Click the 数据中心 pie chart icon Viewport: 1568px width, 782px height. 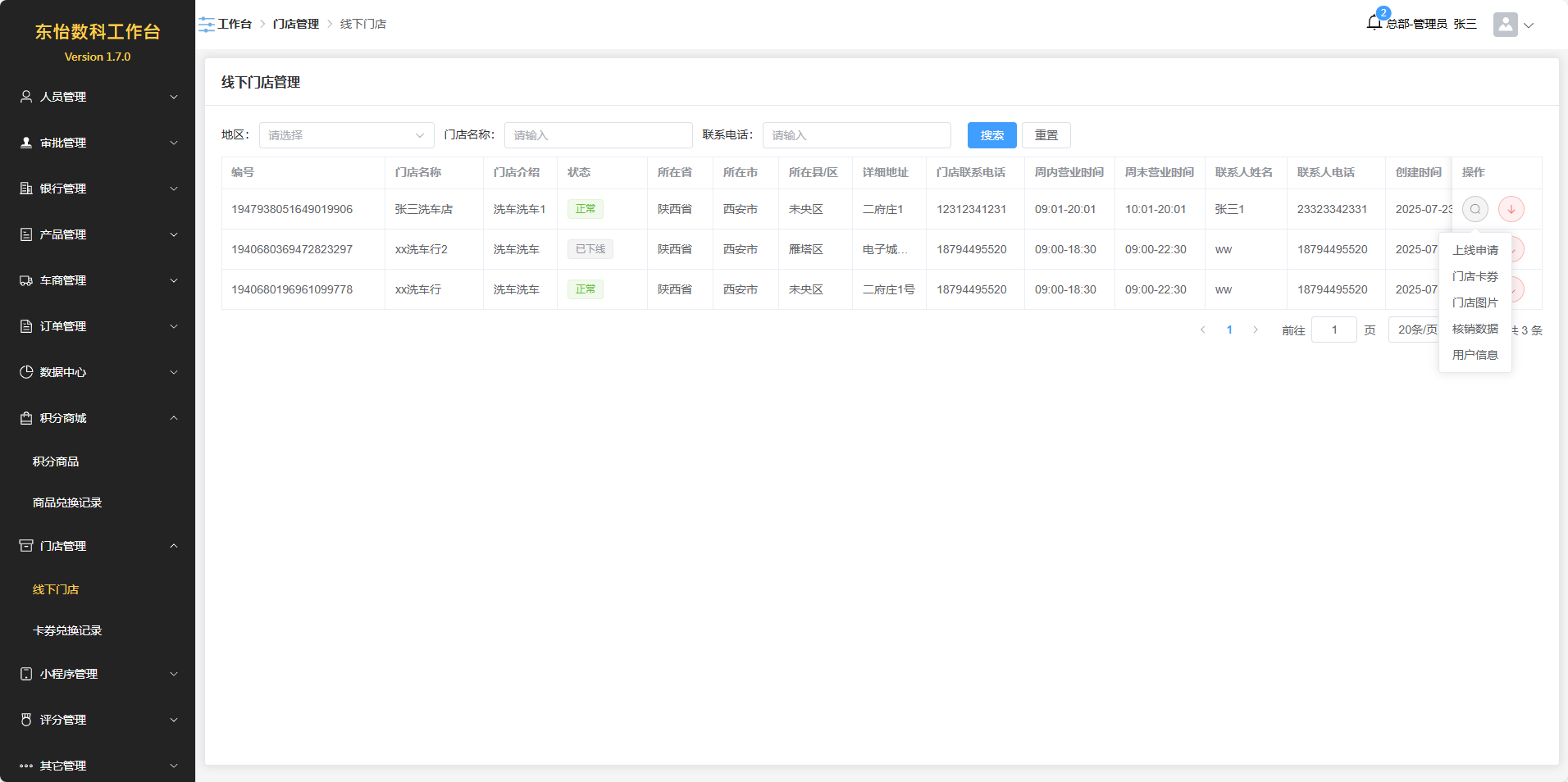coord(26,372)
